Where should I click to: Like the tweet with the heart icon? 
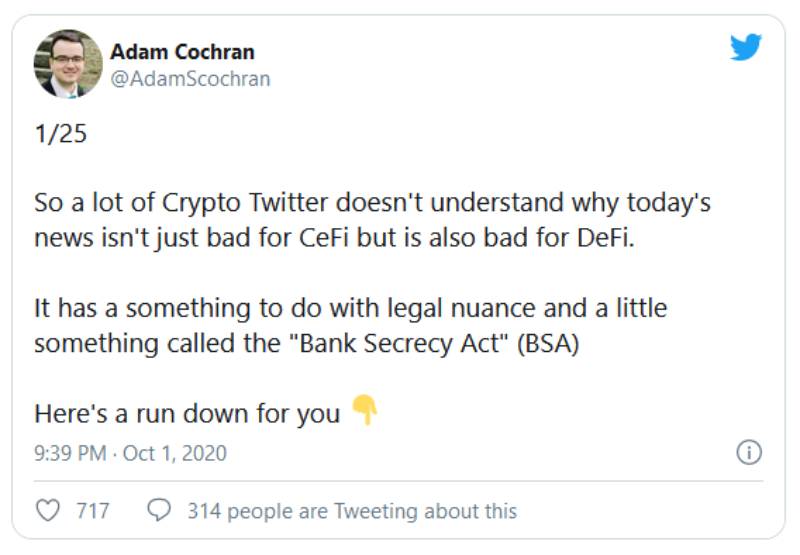pyautogui.click(x=48, y=511)
